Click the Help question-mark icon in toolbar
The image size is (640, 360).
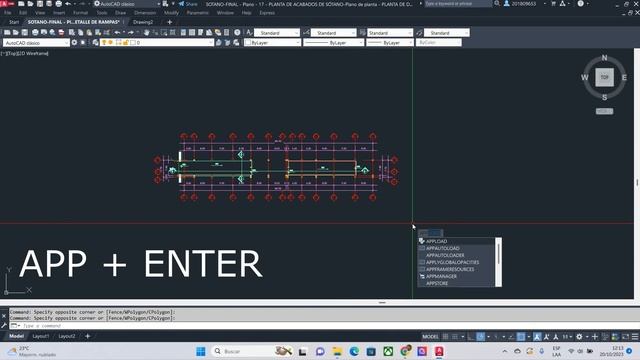pos(237,32)
